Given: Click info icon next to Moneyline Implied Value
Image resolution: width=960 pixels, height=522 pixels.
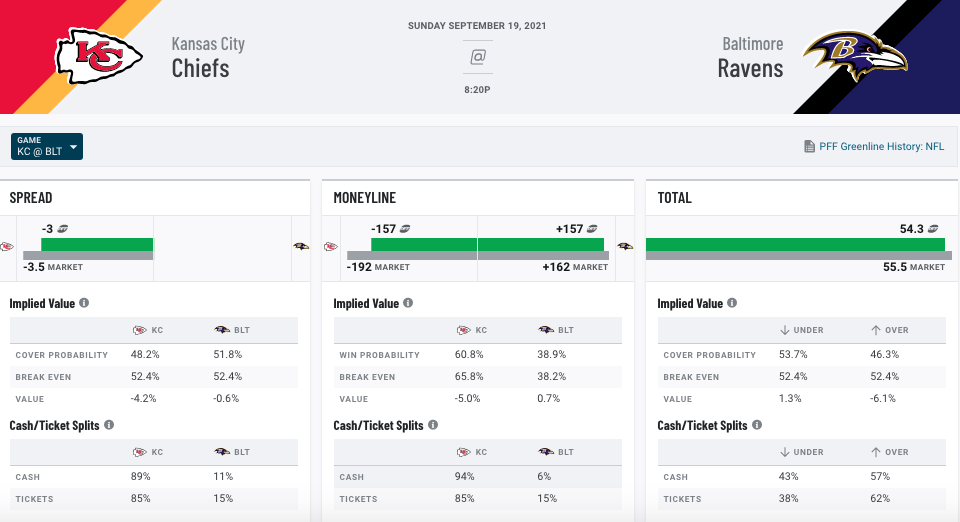Looking at the screenshot, I should pyautogui.click(x=408, y=303).
